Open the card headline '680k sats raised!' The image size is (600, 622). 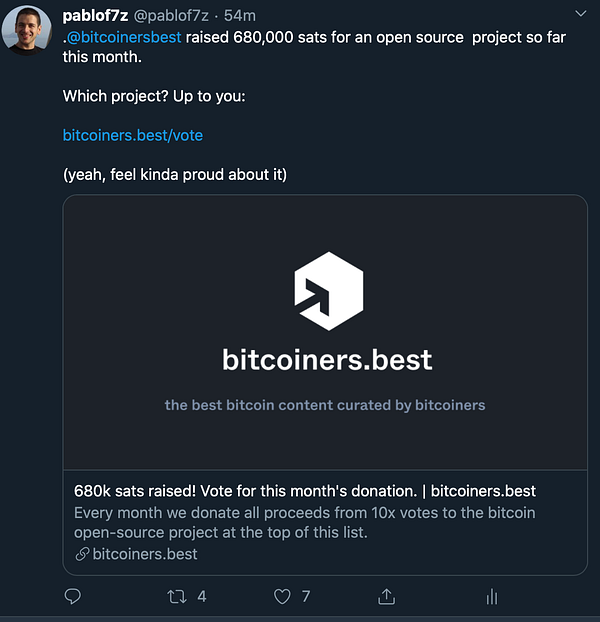pos(305,491)
